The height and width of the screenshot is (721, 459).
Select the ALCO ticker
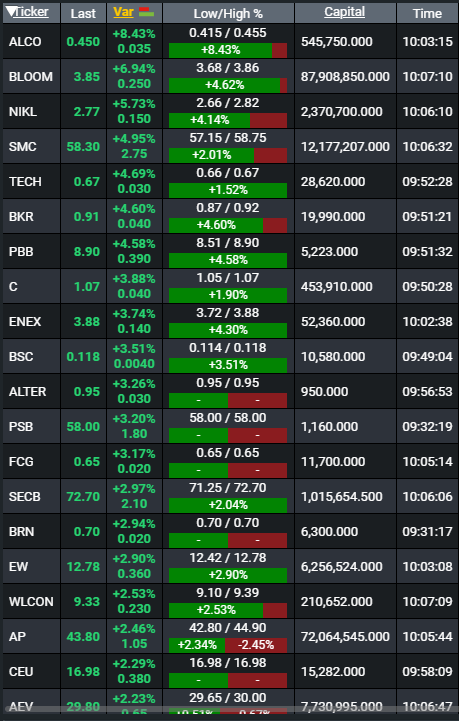pos(25,41)
